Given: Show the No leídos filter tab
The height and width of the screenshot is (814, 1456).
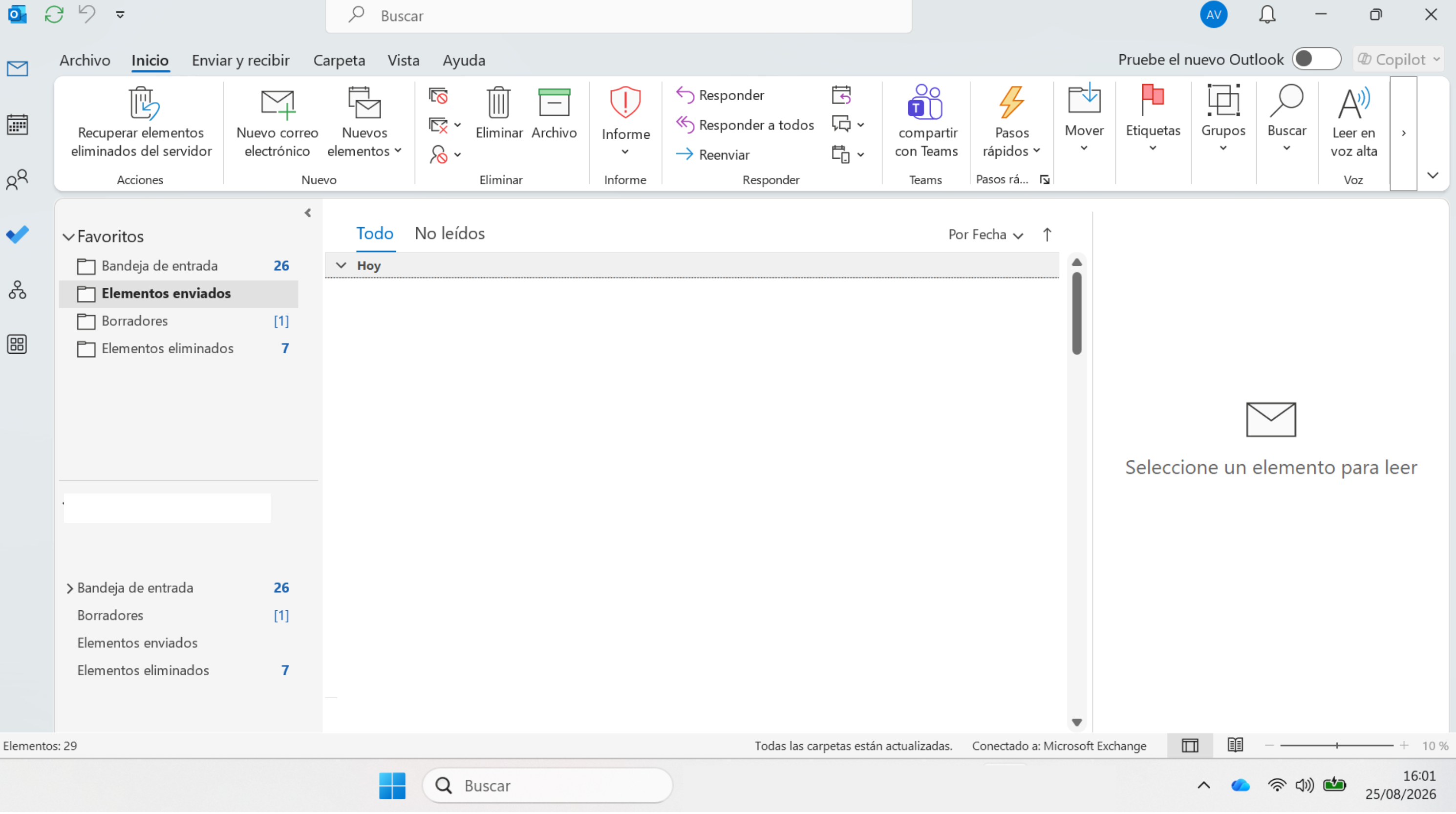Looking at the screenshot, I should (x=450, y=234).
